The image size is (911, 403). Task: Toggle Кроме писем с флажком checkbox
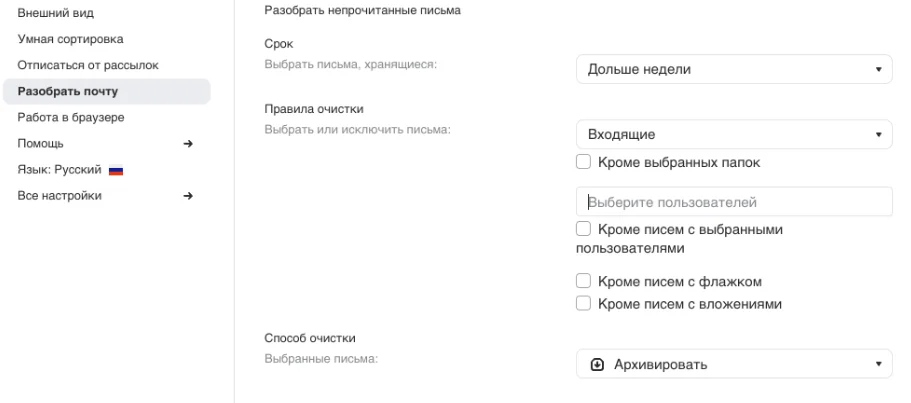583,283
